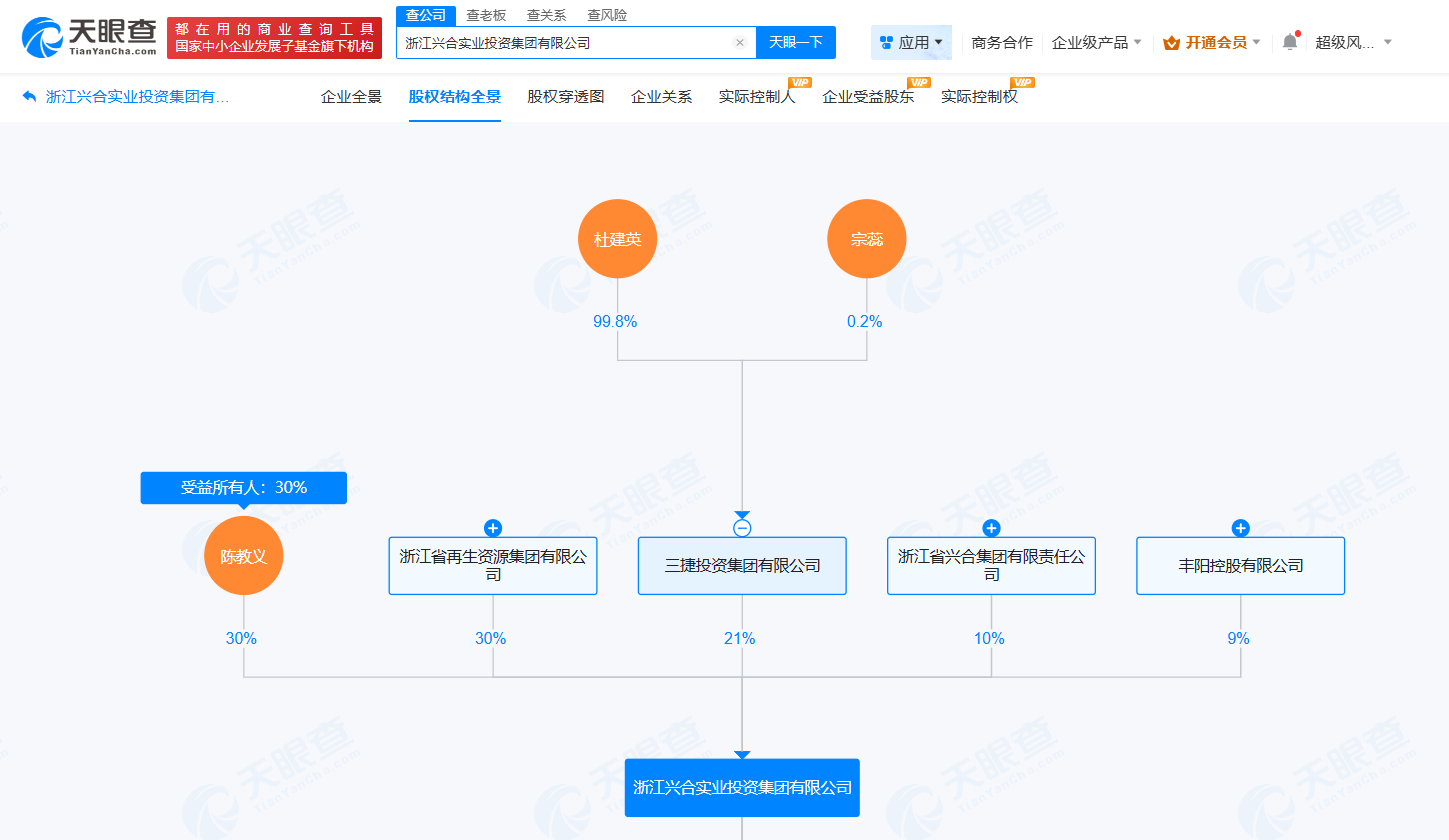Expand the 丰阳控股有限公司 node

(x=1240, y=528)
